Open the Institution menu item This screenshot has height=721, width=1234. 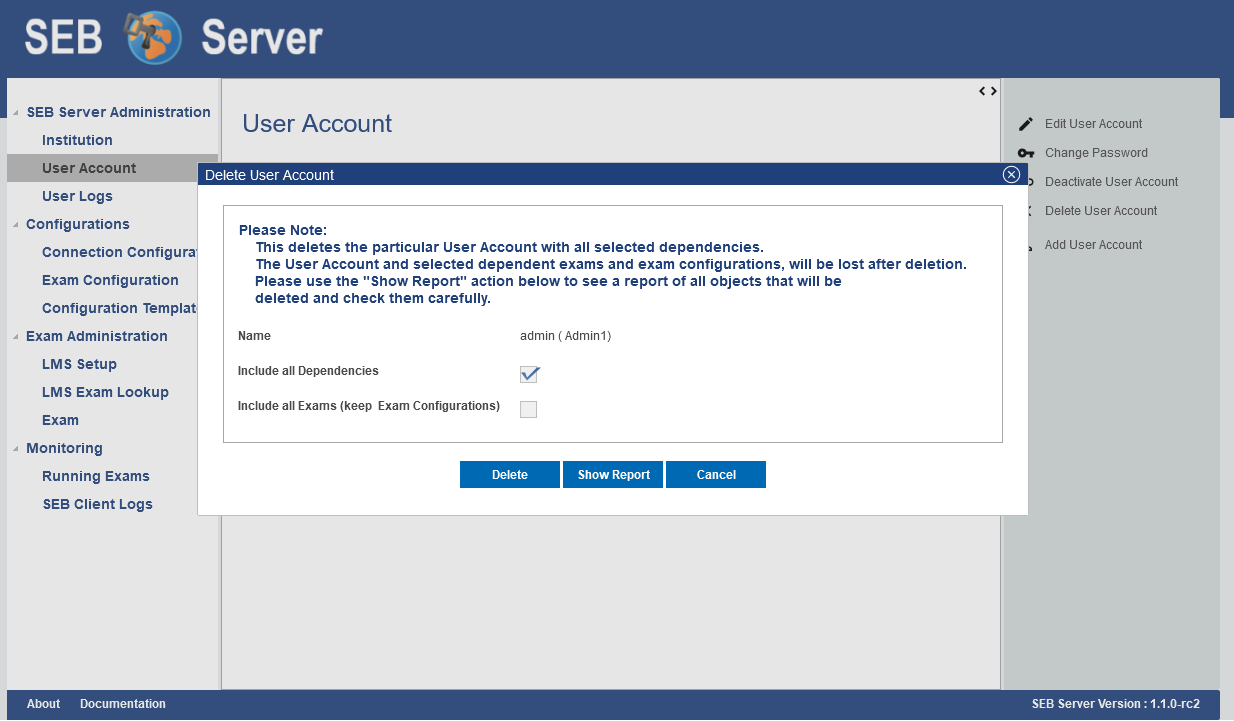[x=77, y=140]
